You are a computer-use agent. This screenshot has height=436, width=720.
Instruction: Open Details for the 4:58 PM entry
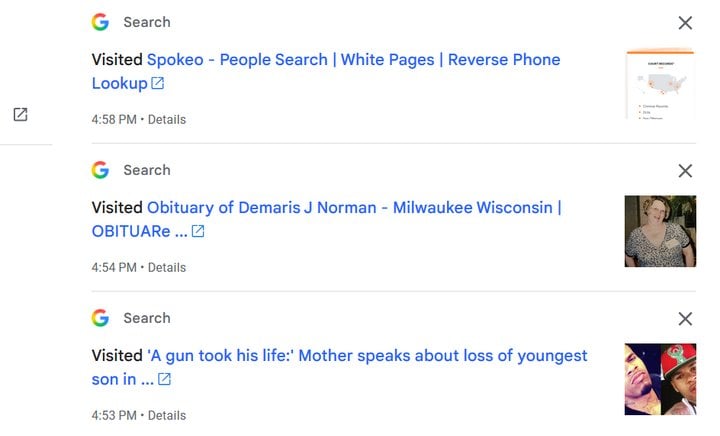(167, 120)
